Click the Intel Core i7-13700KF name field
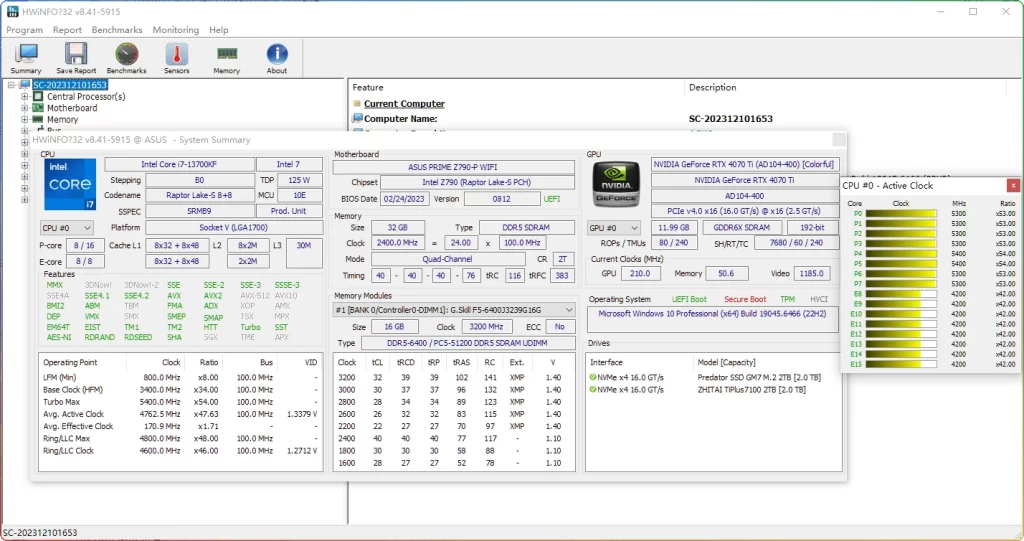Screen dimensions: 1024x541 pyautogui.click(x=180, y=164)
